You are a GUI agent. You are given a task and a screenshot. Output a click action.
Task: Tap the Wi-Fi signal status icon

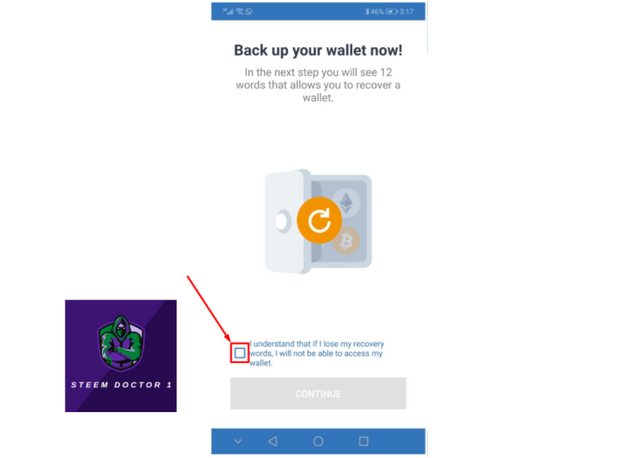pos(240,11)
